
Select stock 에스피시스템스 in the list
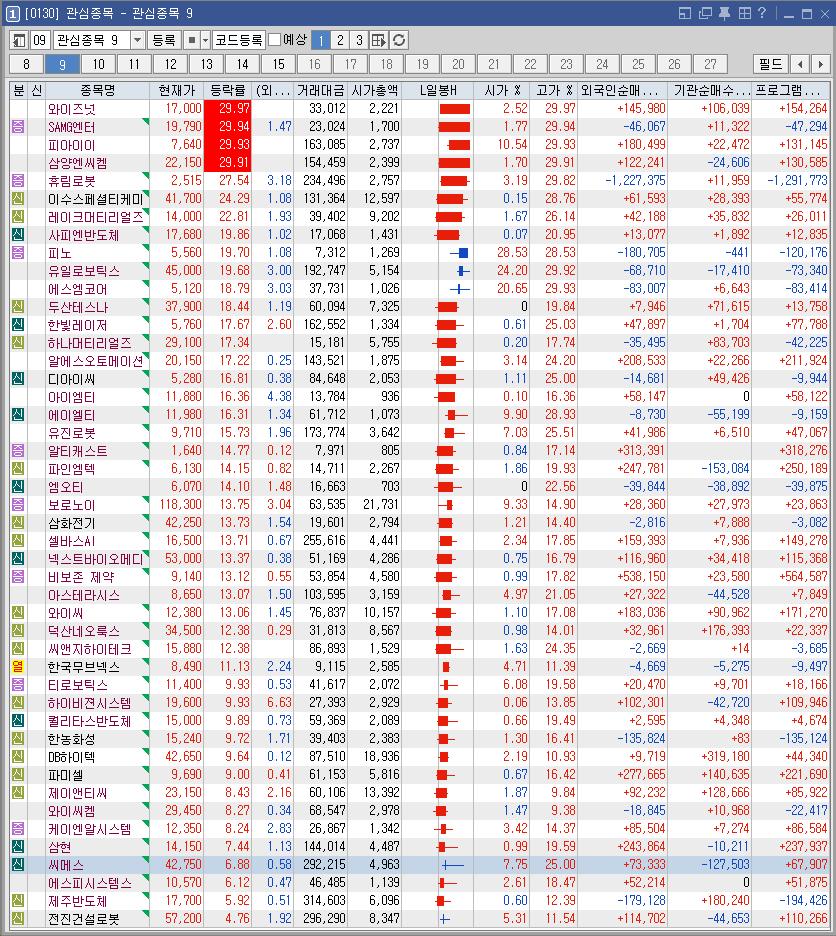click(90, 882)
